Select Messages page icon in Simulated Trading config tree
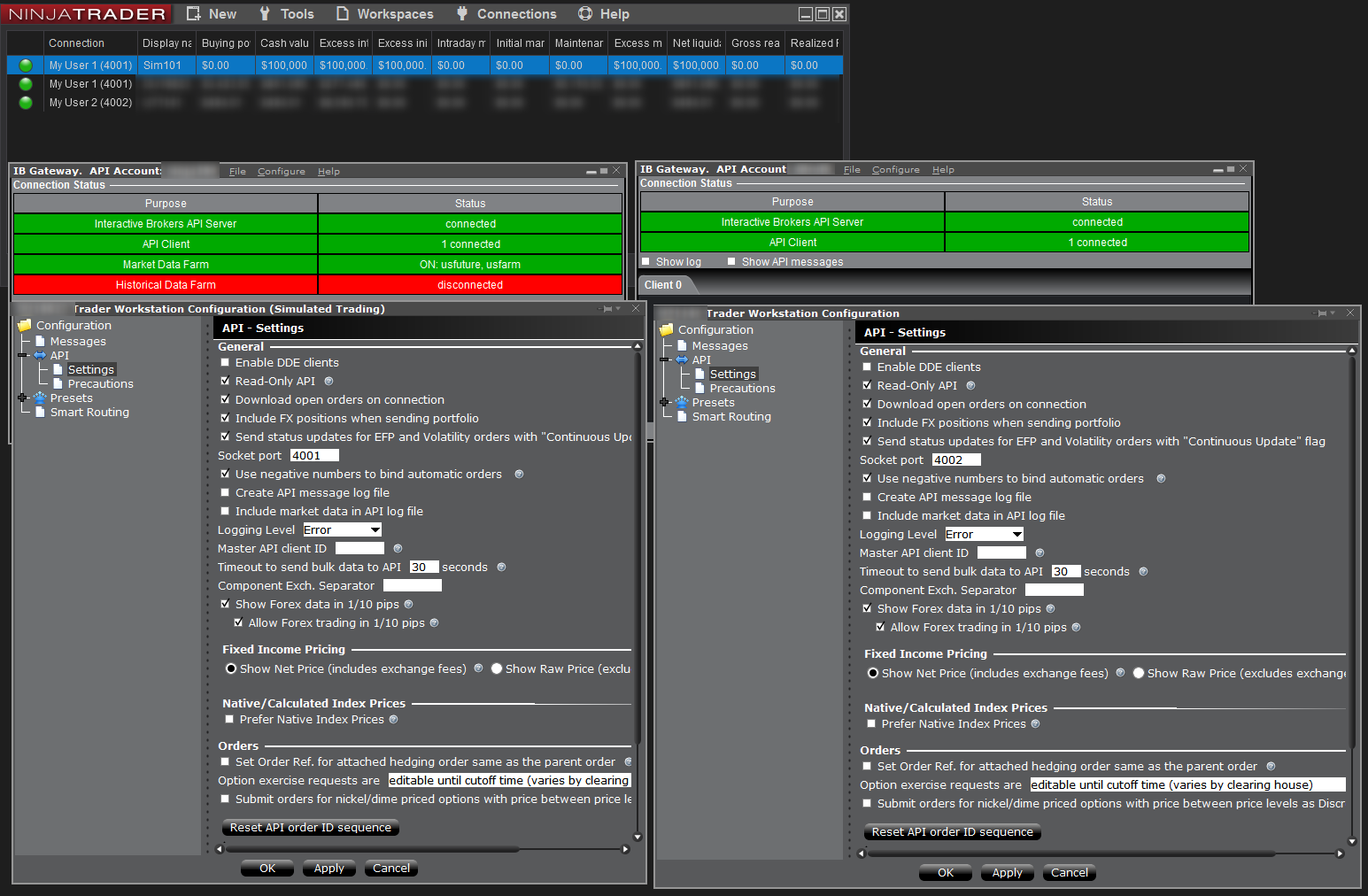This screenshot has width=1368, height=896. click(x=40, y=341)
